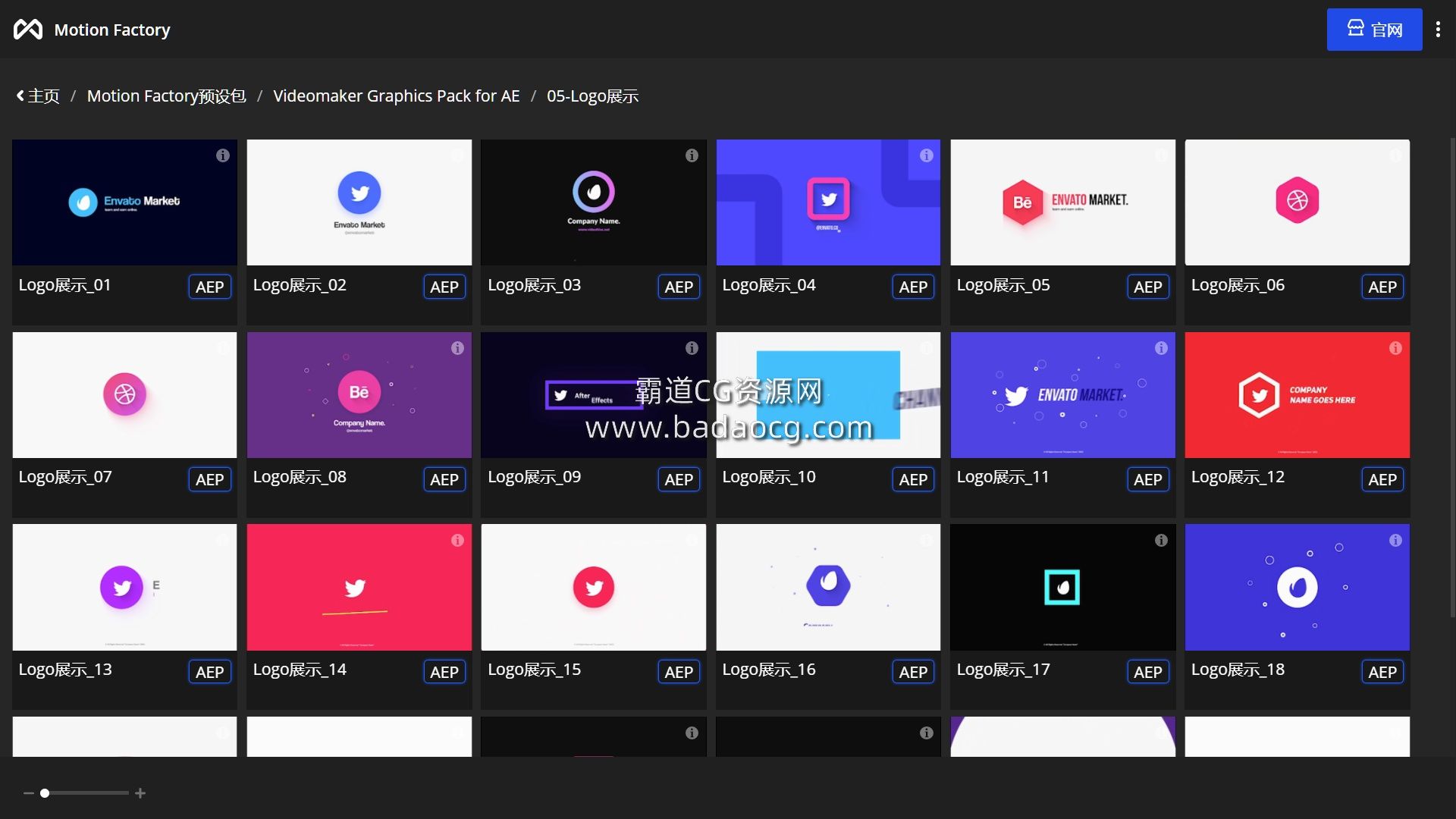This screenshot has height=819, width=1456.
Task: Click AEP badge of Logo展示_10
Action: 913,480
